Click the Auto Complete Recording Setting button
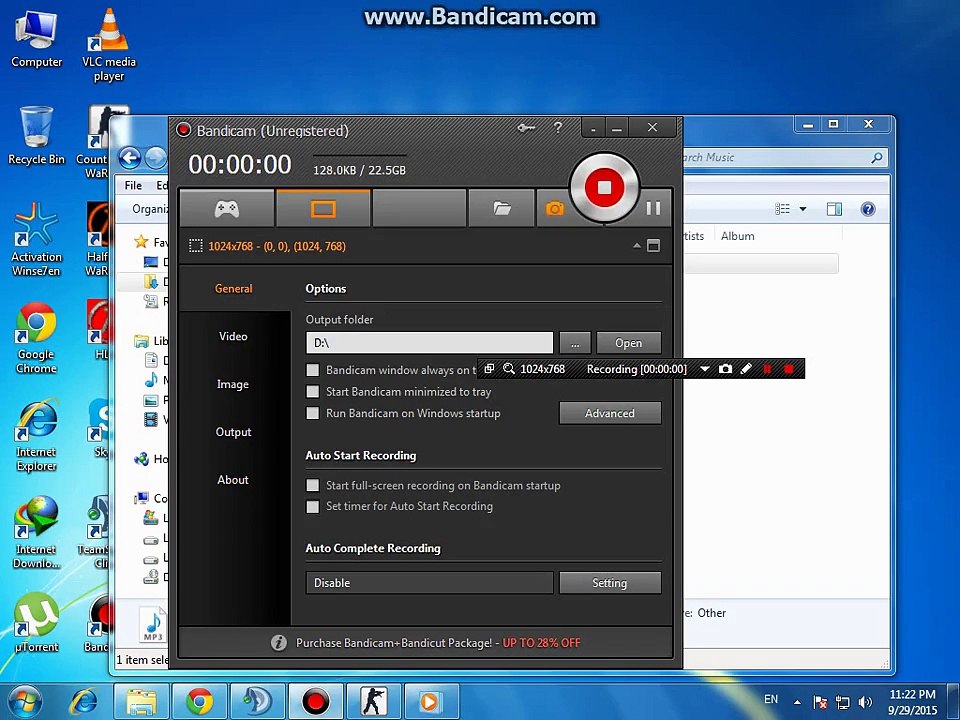 (x=610, y=583)
